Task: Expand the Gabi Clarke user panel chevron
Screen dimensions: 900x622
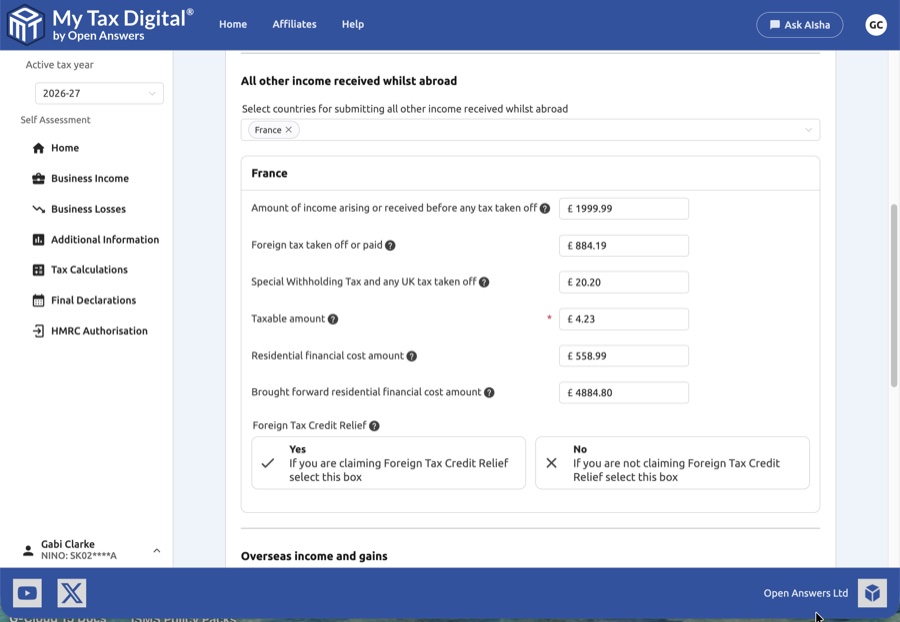Action: coord(157,550)
